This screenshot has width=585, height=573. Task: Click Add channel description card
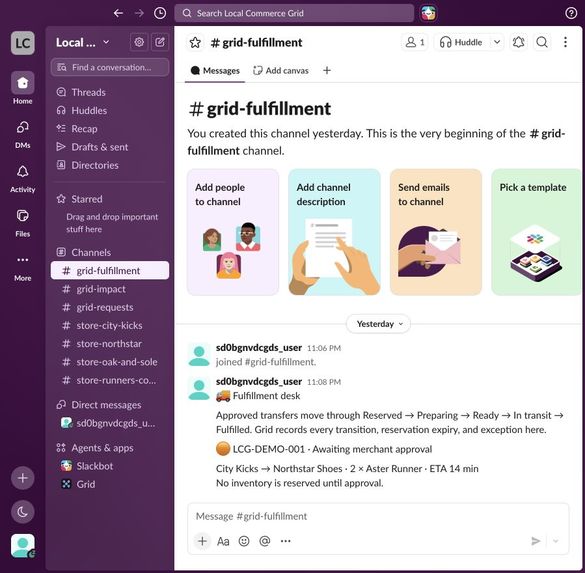(x=334, y=232)
